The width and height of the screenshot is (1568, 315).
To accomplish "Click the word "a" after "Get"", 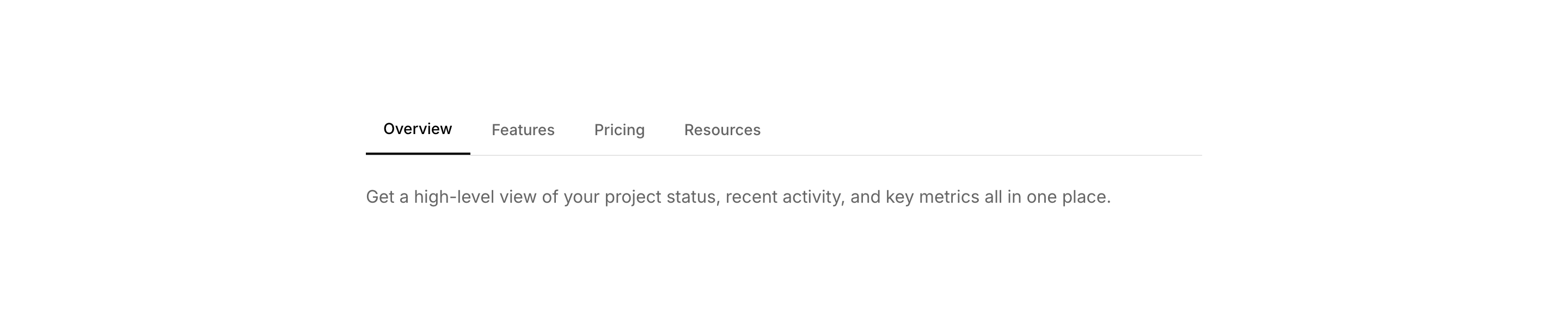I will point(403,197).
